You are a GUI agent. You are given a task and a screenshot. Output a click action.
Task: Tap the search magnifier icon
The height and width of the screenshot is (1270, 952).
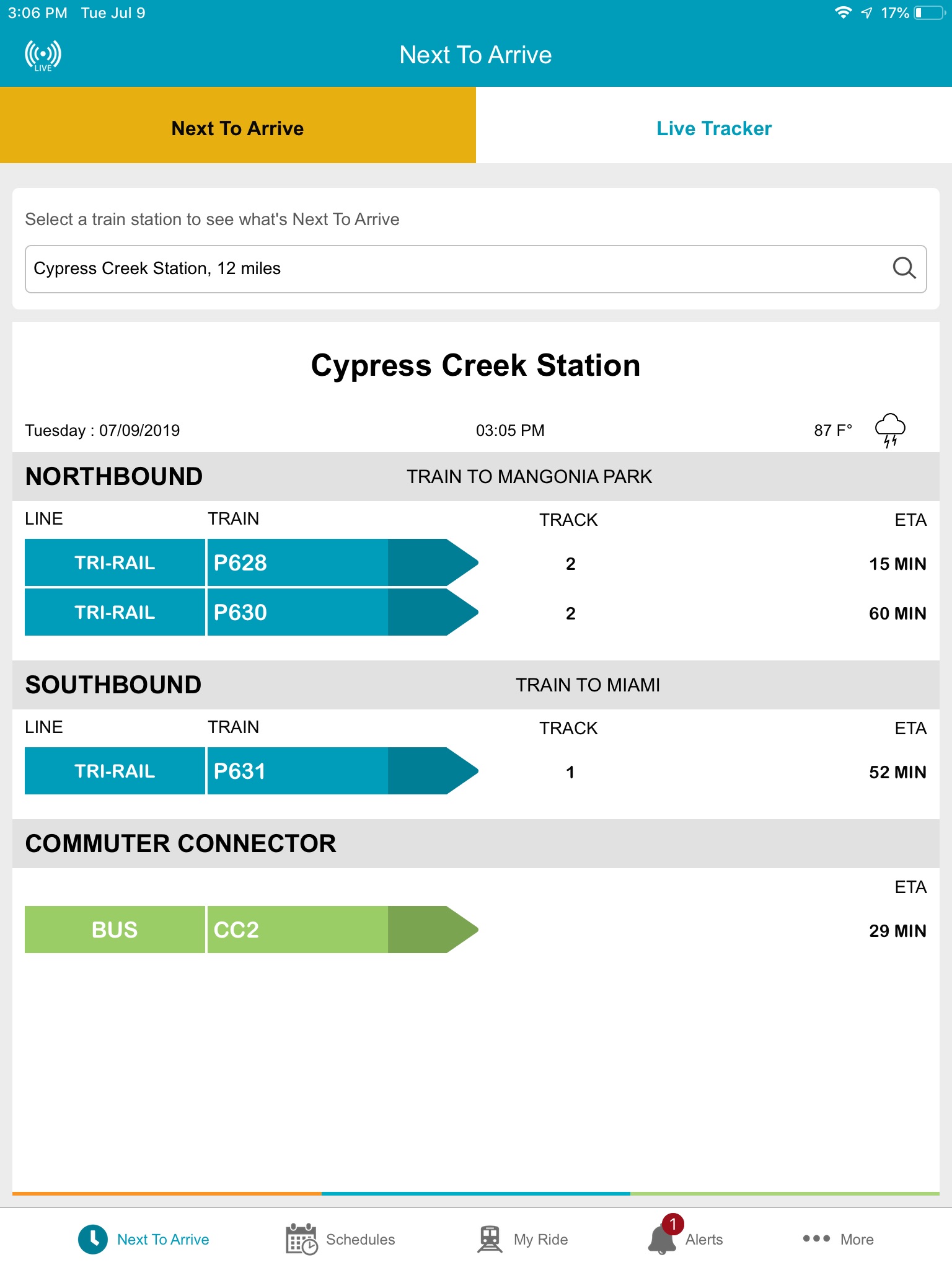(904, 269)
